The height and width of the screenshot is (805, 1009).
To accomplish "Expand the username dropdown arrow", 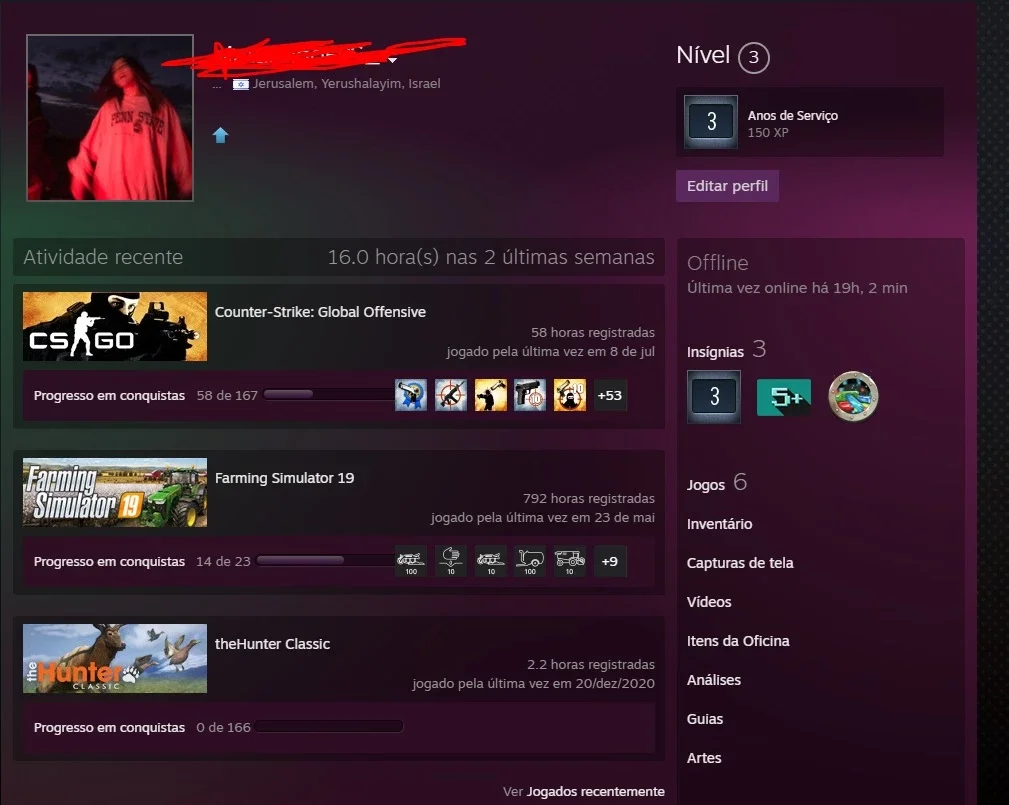I will tap(393, 60).
